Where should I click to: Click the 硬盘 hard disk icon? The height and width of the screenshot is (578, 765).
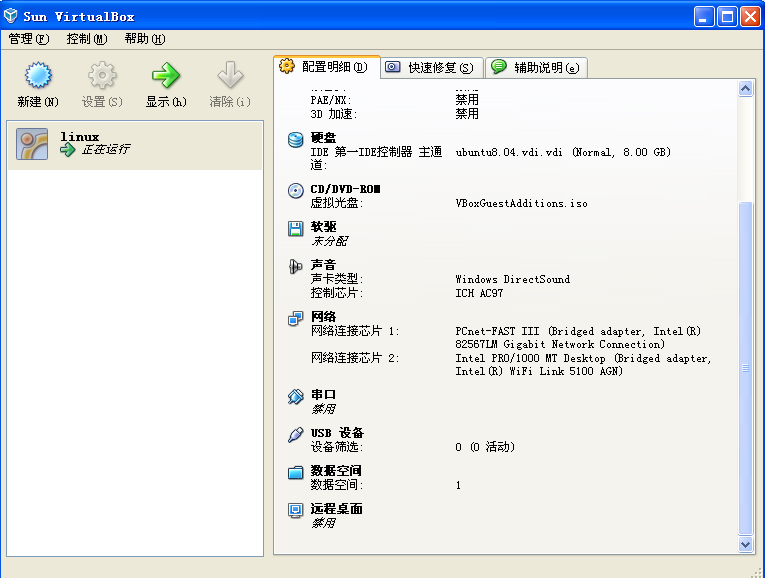pyautogui.click(x=295, y=140)
